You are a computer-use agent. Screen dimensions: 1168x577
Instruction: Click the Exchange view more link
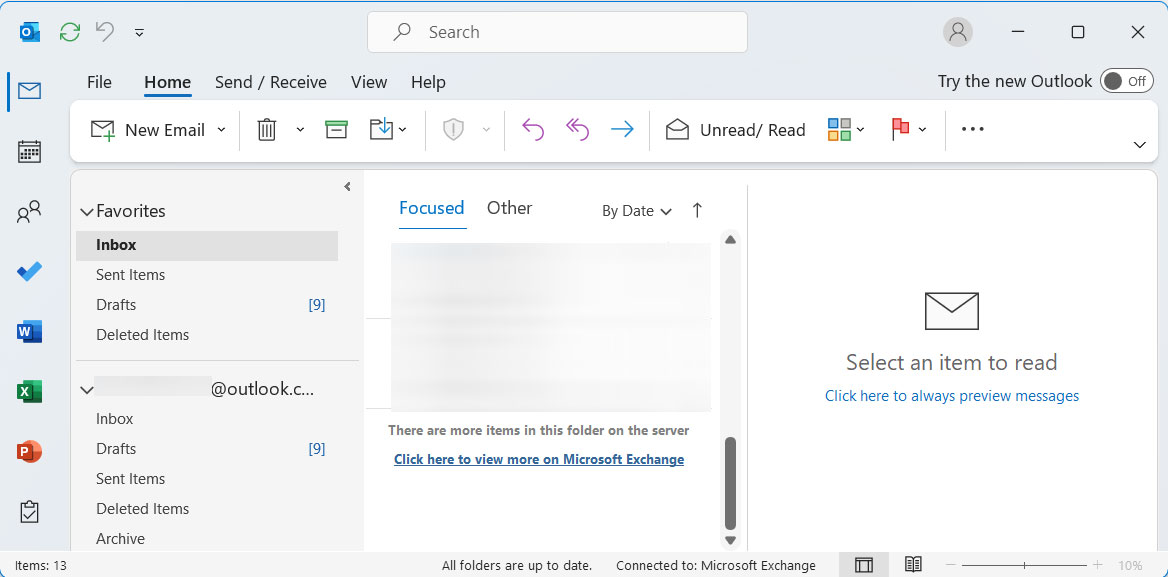click(539, 459)
